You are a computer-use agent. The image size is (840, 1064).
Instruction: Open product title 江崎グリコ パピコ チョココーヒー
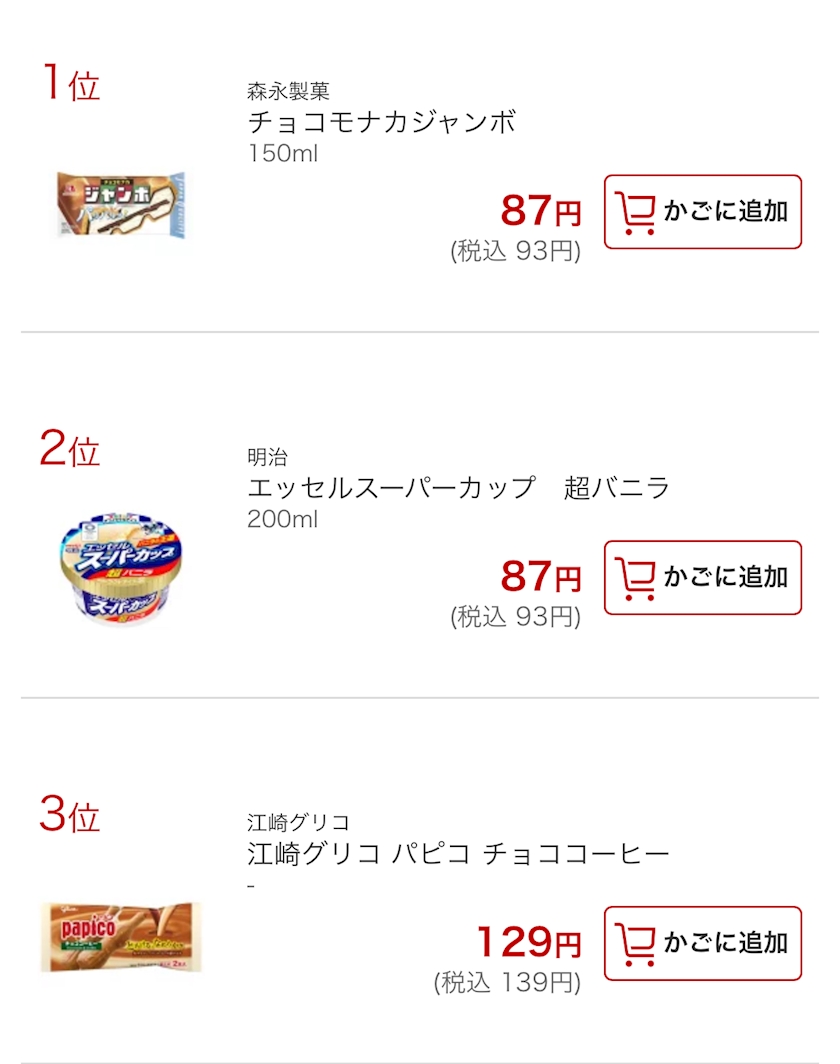pos(458,854)
